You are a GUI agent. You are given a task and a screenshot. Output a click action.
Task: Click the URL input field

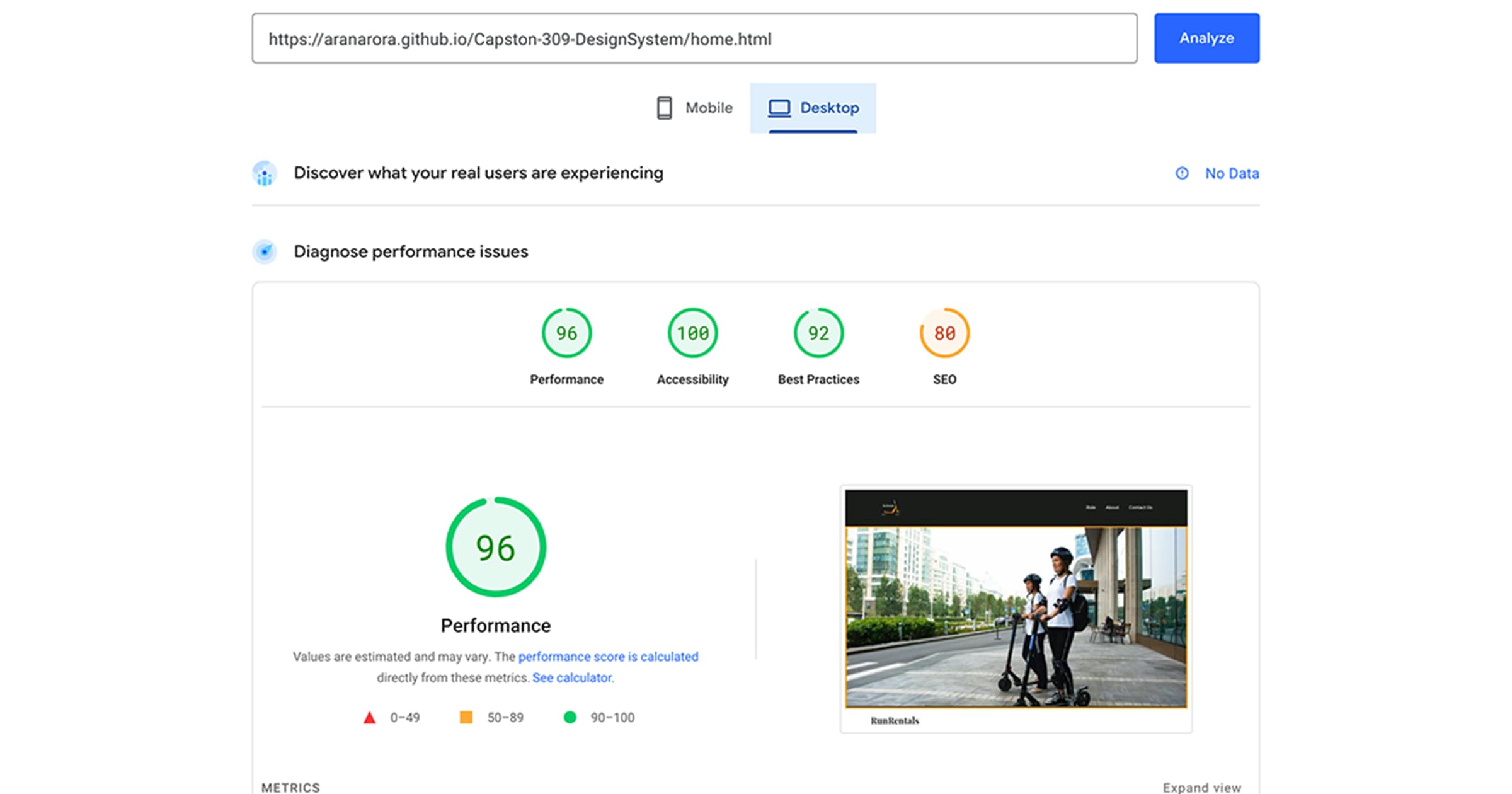[694, 38]
